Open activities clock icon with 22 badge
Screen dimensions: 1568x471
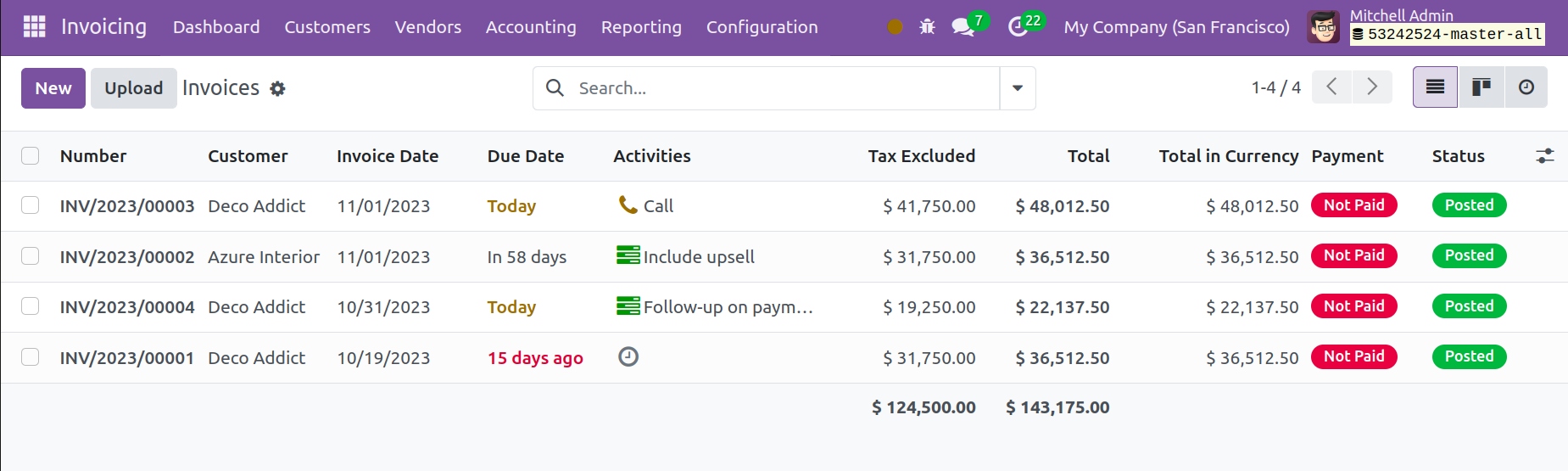tap(1018, 27)
